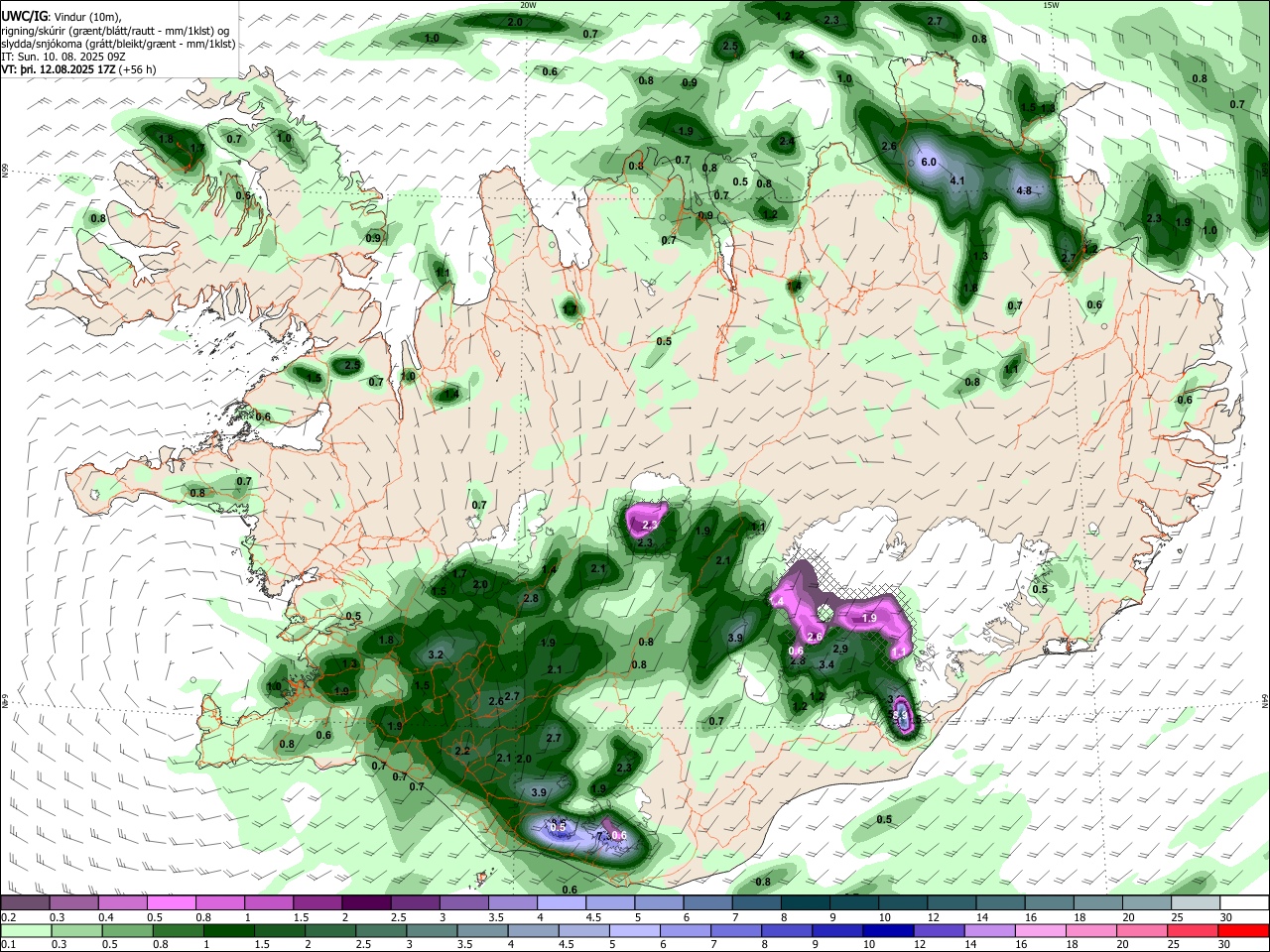Click the dark purple 2 swatch in the upper legend row
The height and width of the screenshot is (952, 1270).
pos(365,902)
